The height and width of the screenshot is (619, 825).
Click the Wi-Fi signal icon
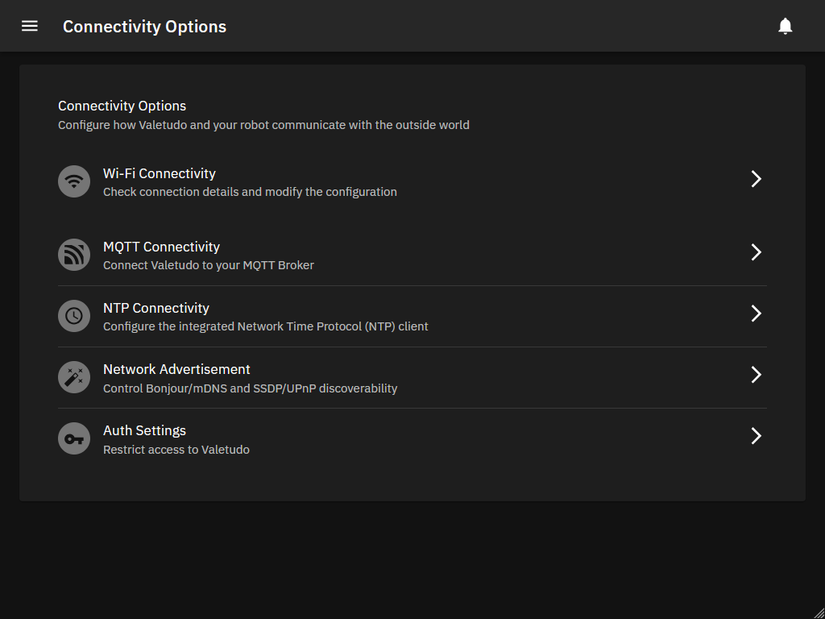[74, 182]
